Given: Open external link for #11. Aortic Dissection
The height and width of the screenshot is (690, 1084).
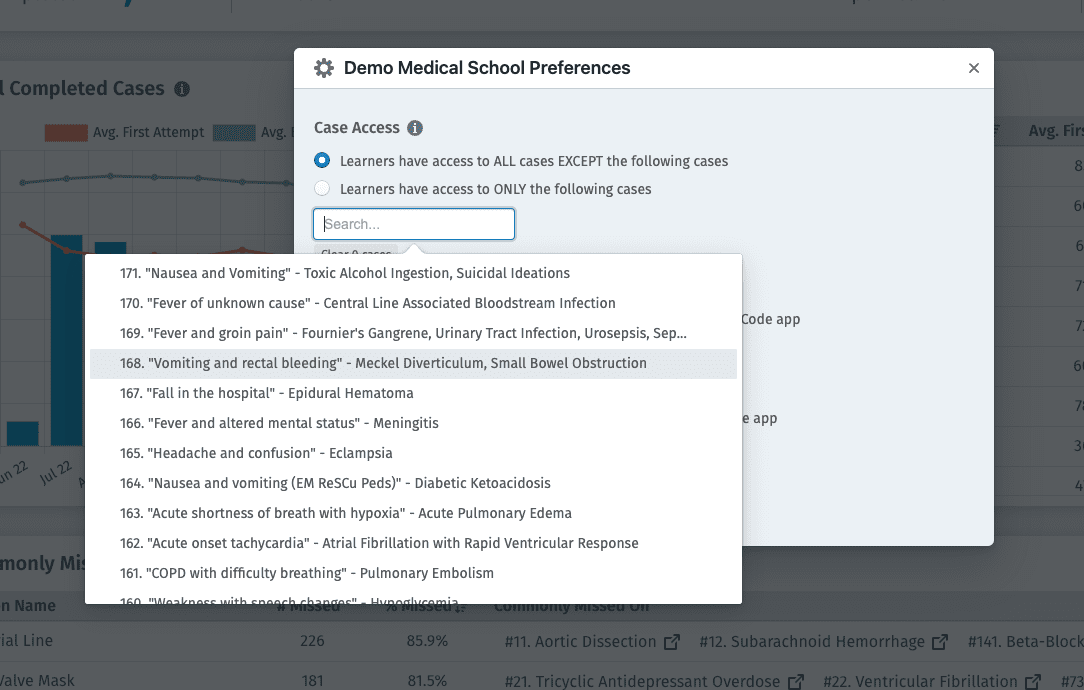Looking at the screenshot, I should click(671, 641).
